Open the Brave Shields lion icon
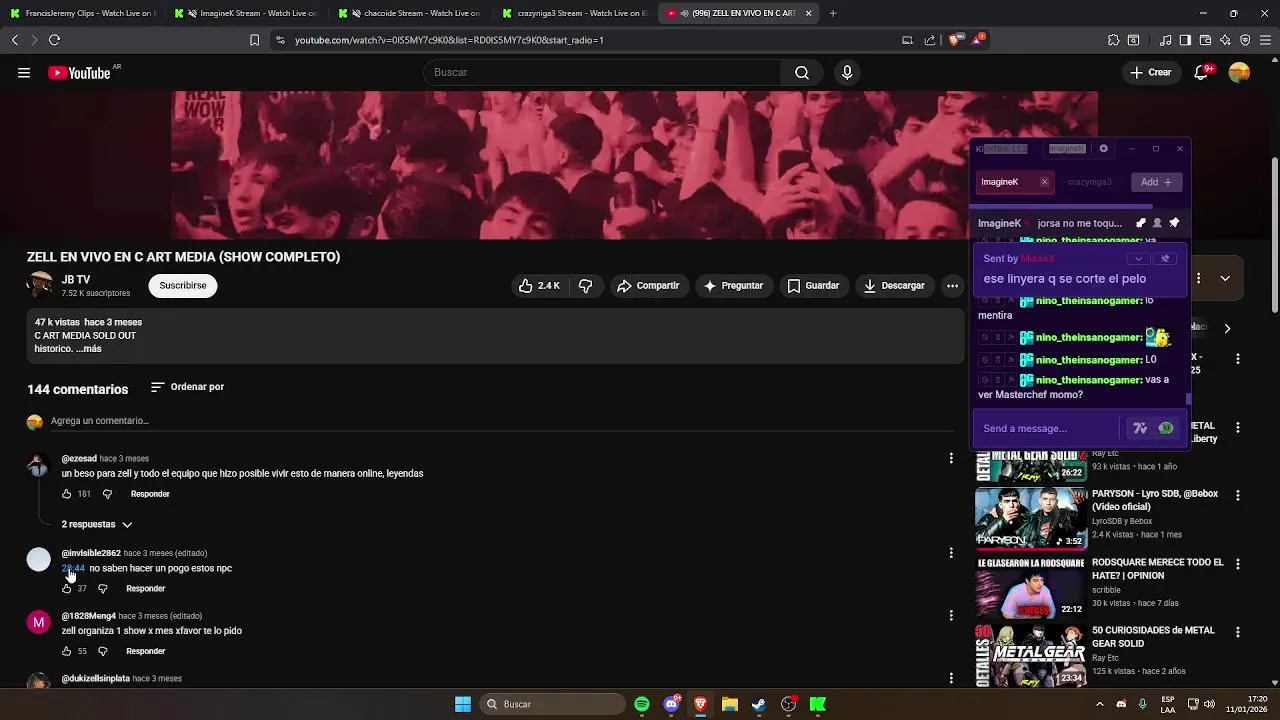Viewport: 1280px width, 720px height. 954,40
